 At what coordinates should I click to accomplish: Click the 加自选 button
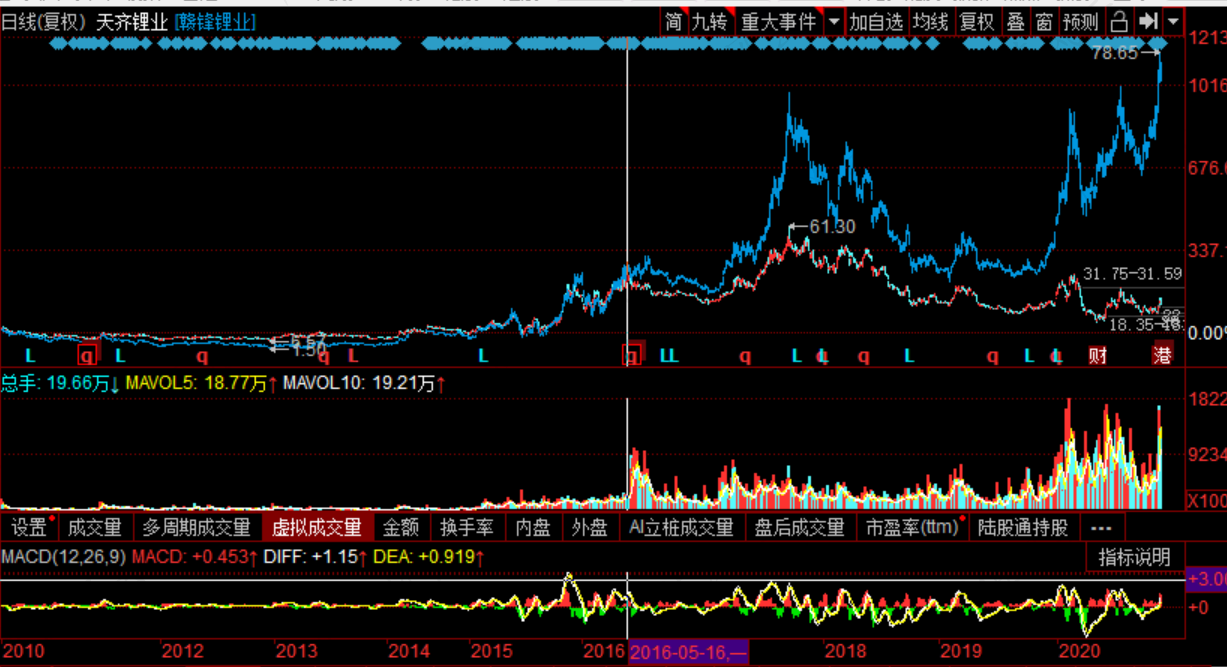[x=876, y=21]
